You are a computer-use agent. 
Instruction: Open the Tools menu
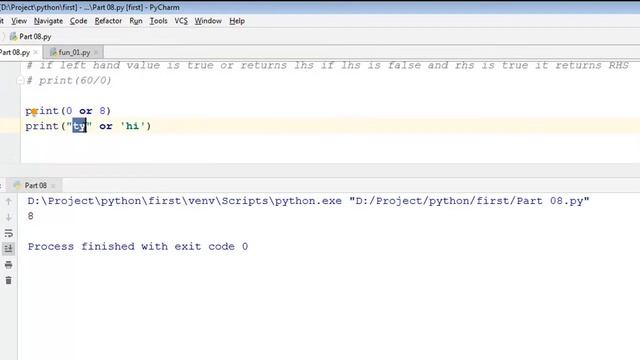pyautogui.click(x=158, y=21)
